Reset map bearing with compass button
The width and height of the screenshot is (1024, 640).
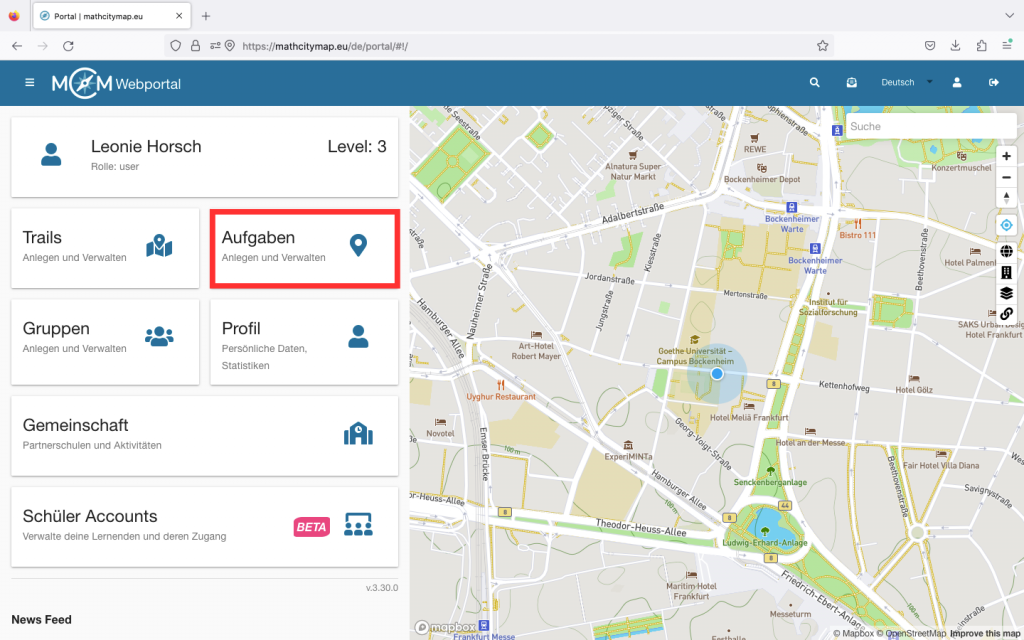(1006, 198)
